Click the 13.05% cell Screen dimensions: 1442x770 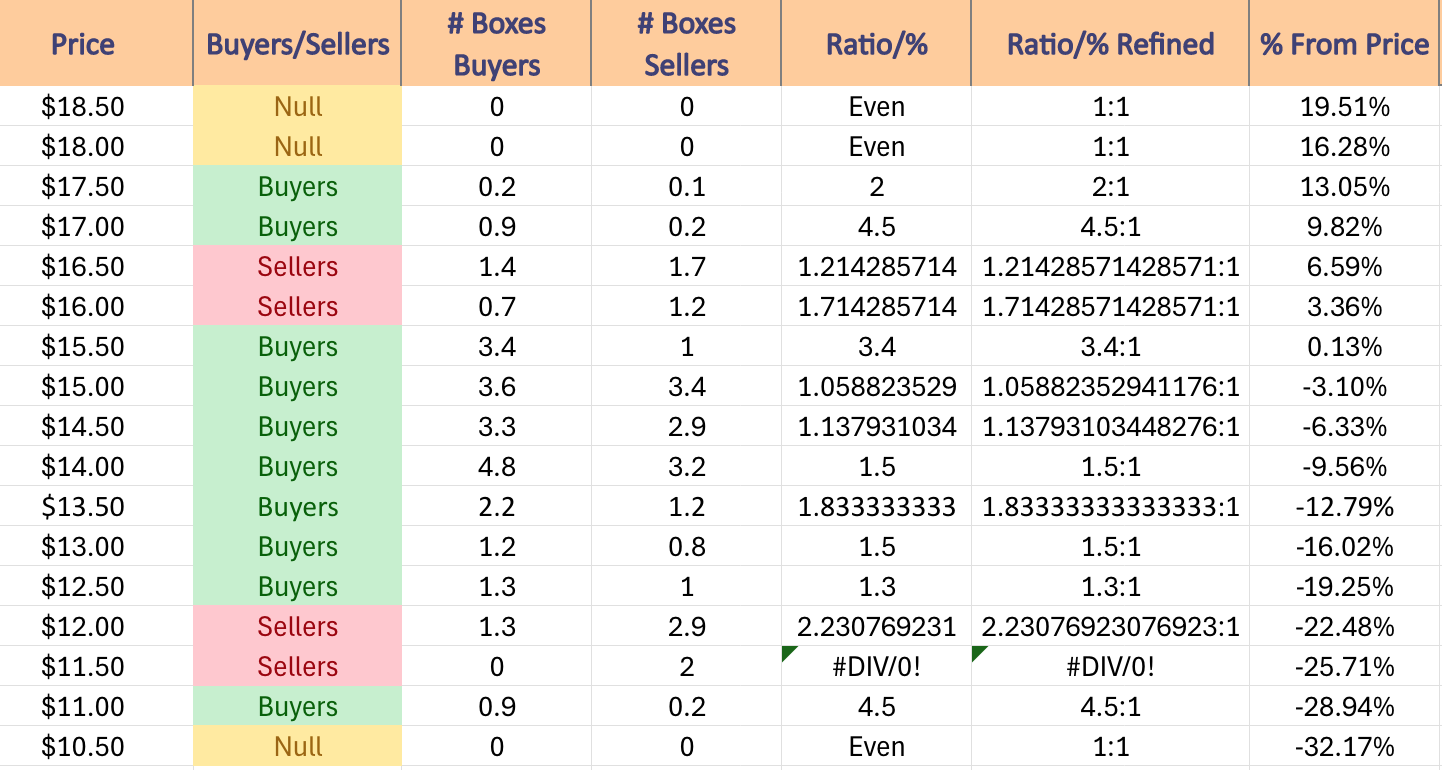[x=1345, y=187]
